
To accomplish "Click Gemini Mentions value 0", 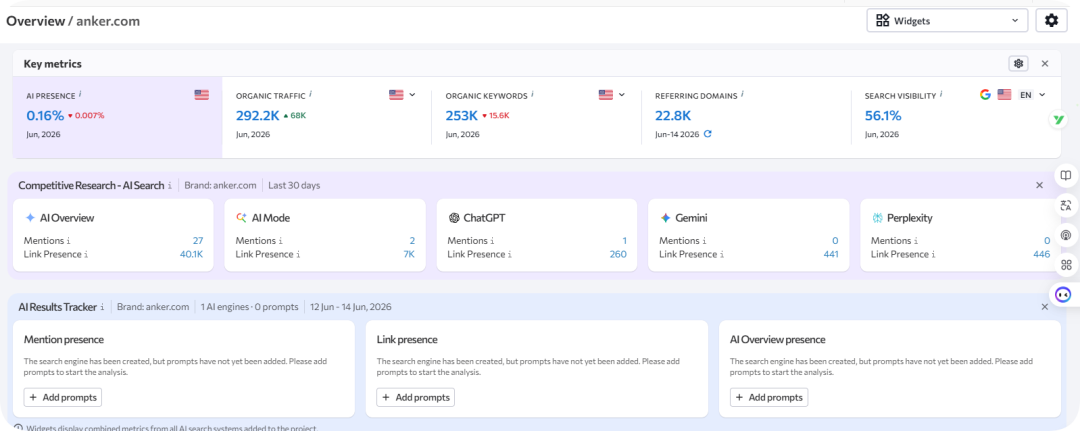I will [835, 241].
